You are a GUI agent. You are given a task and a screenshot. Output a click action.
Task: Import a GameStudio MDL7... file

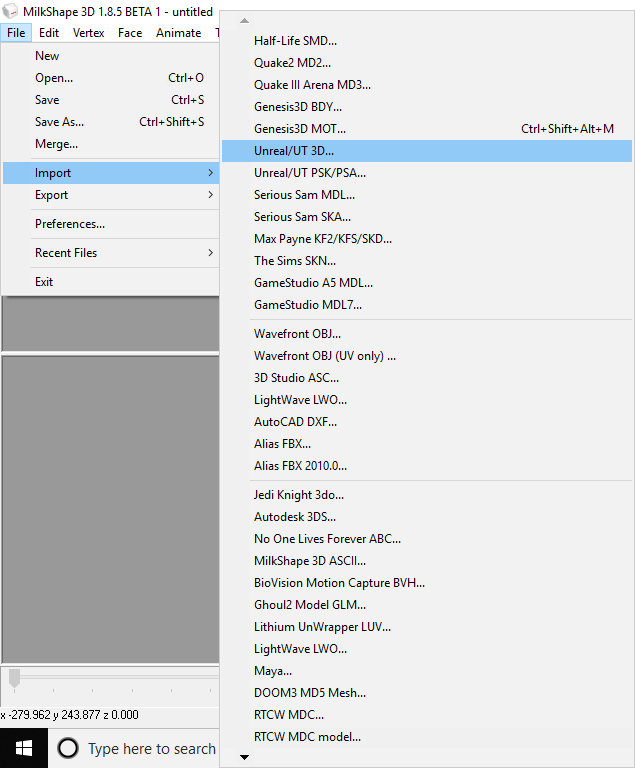(427, 305)
